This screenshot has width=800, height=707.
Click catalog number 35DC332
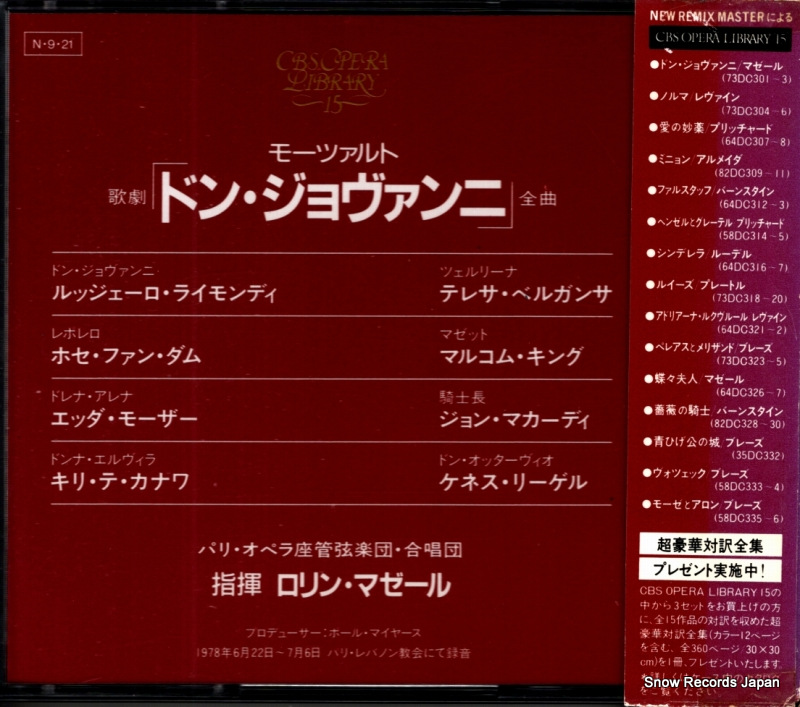(x=757, y=456)
